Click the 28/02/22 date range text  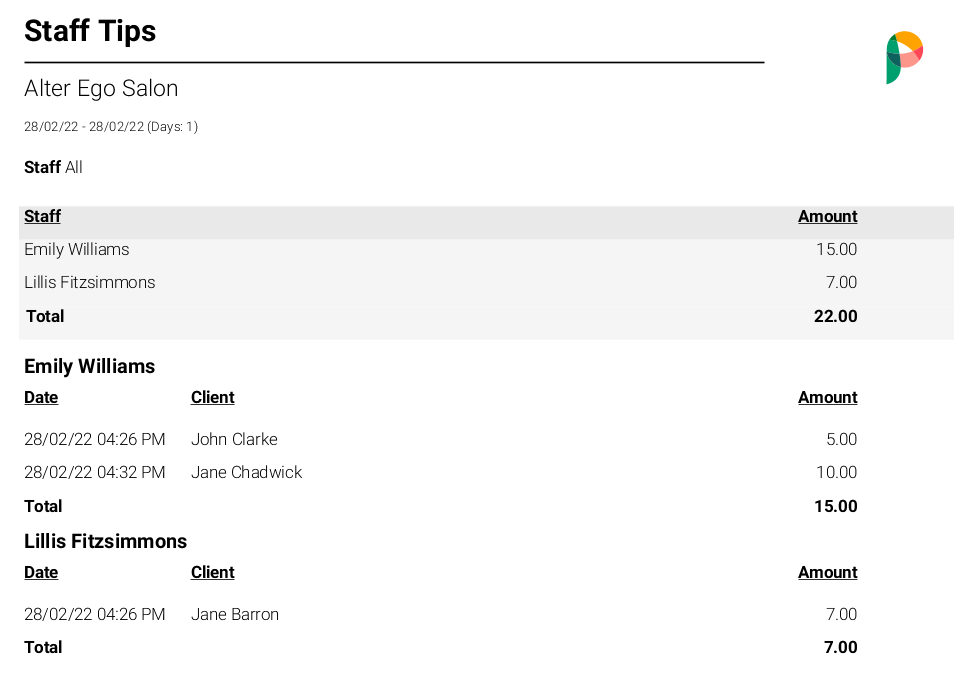(x=110, y=127)
